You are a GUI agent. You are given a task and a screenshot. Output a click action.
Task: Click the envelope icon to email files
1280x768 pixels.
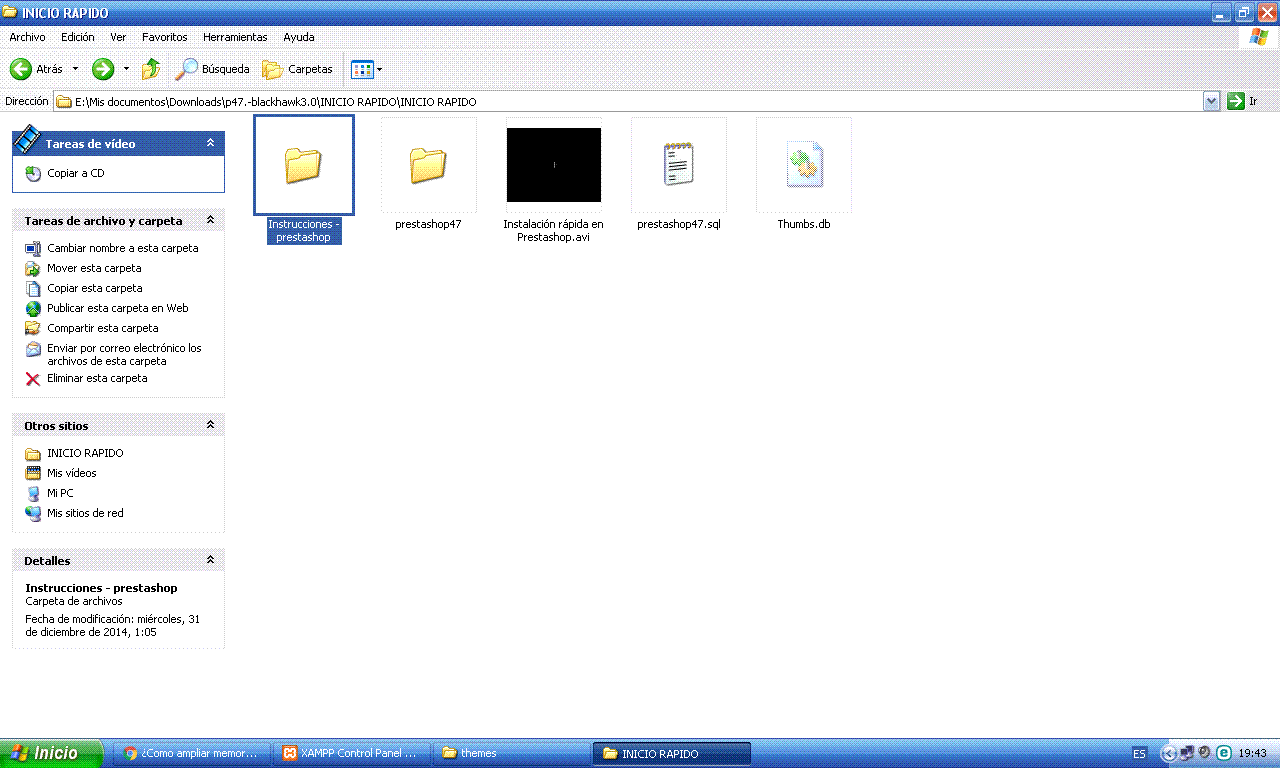(x=33, y=349)
